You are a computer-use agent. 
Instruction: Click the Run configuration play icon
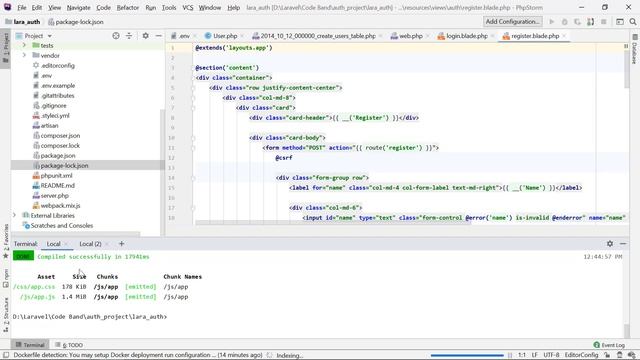click(551, 22)
